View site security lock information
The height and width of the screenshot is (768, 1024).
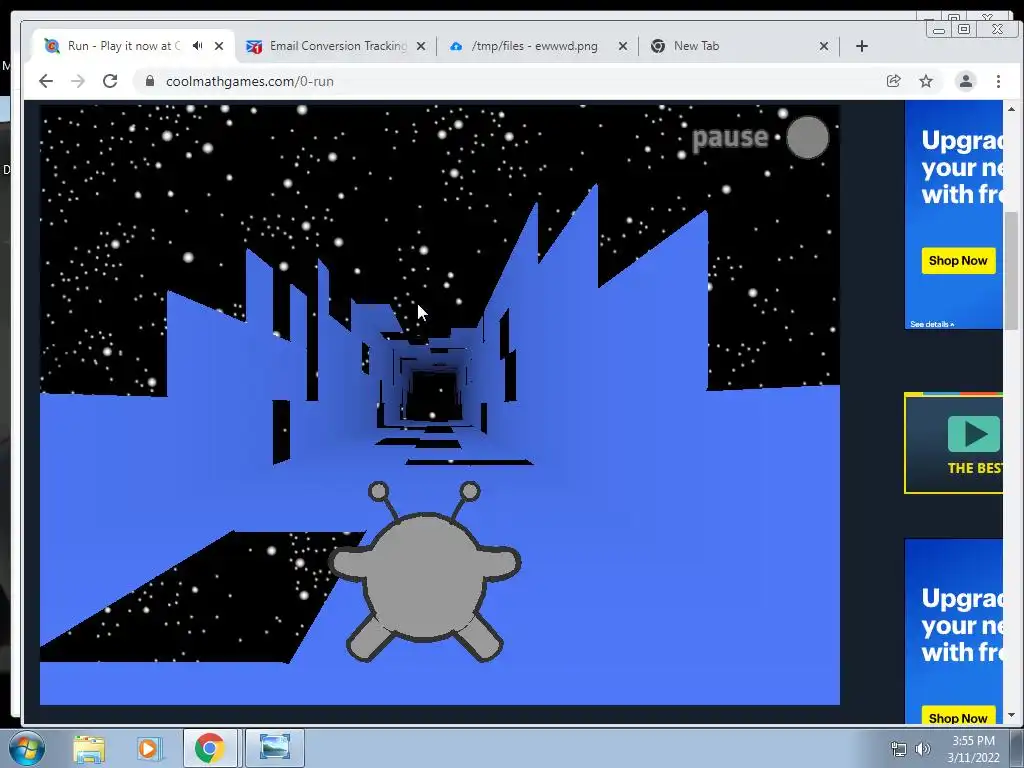click(x=150, y=81)
